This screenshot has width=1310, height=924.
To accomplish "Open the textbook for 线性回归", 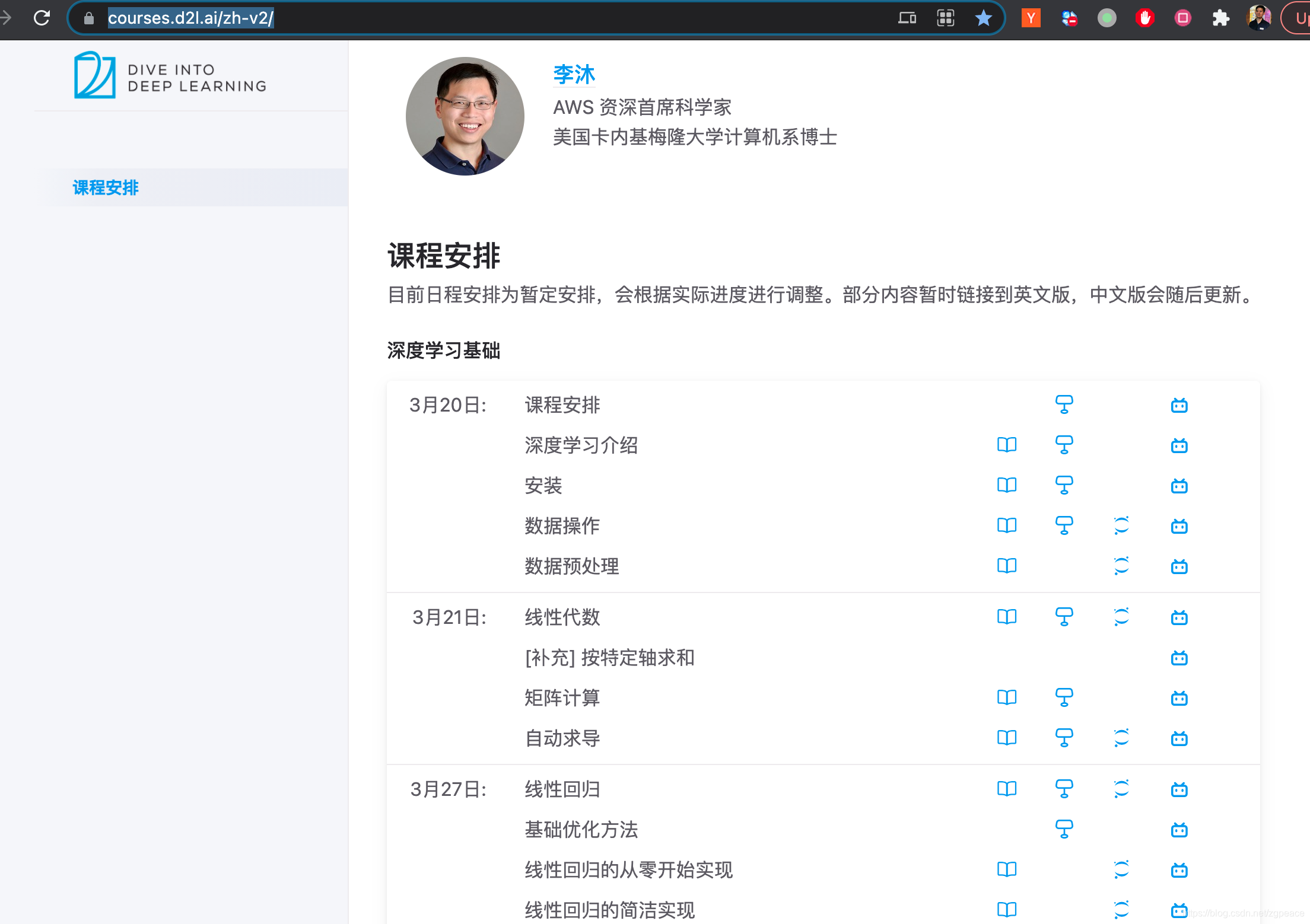I will (1007, 789).
